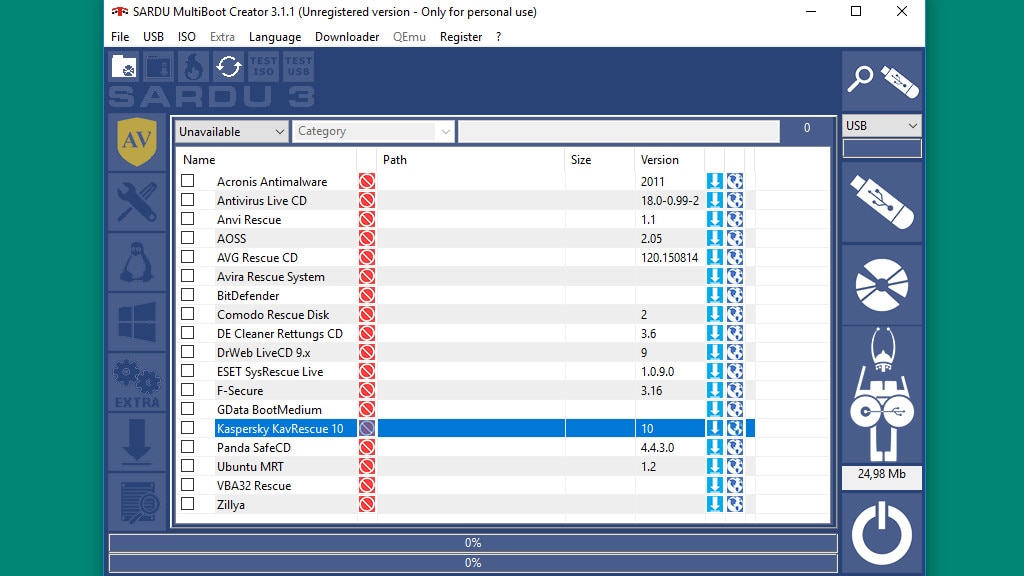Viewport: 1024px width, 576px height.
Task: Click version 18.0-0.99-2 cell
Action: coord(670,200)
